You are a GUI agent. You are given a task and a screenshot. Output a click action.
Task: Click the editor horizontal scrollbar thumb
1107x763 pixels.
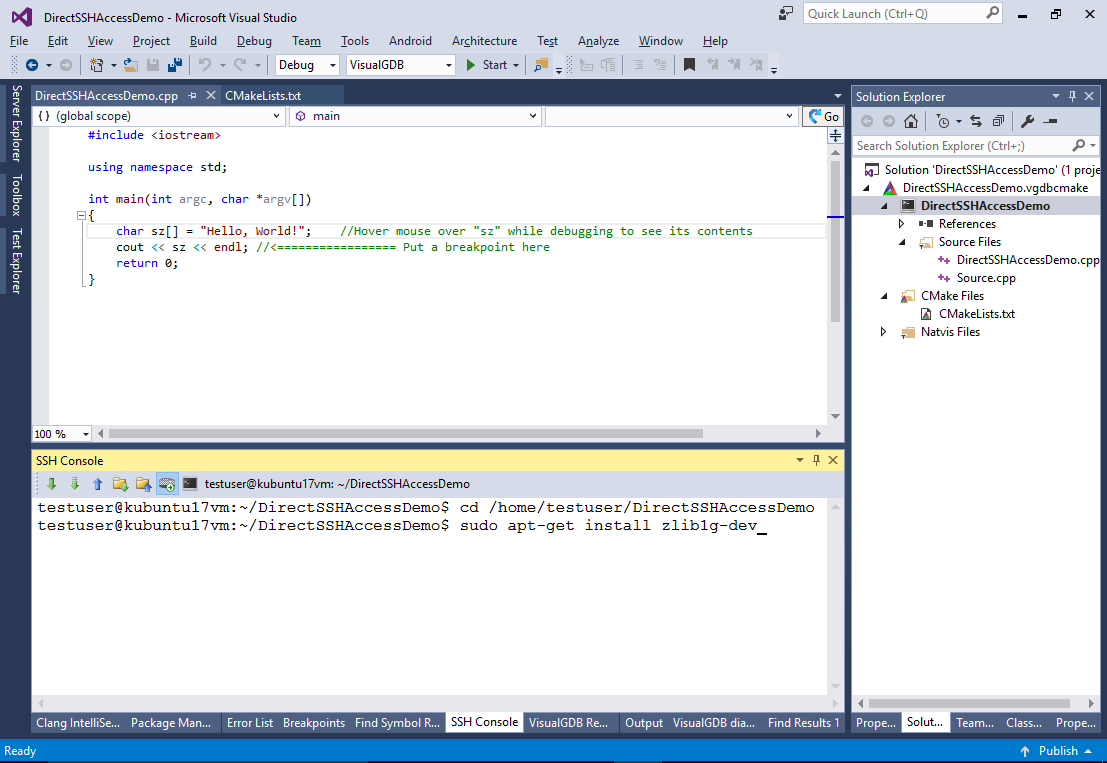coord(405,433)
